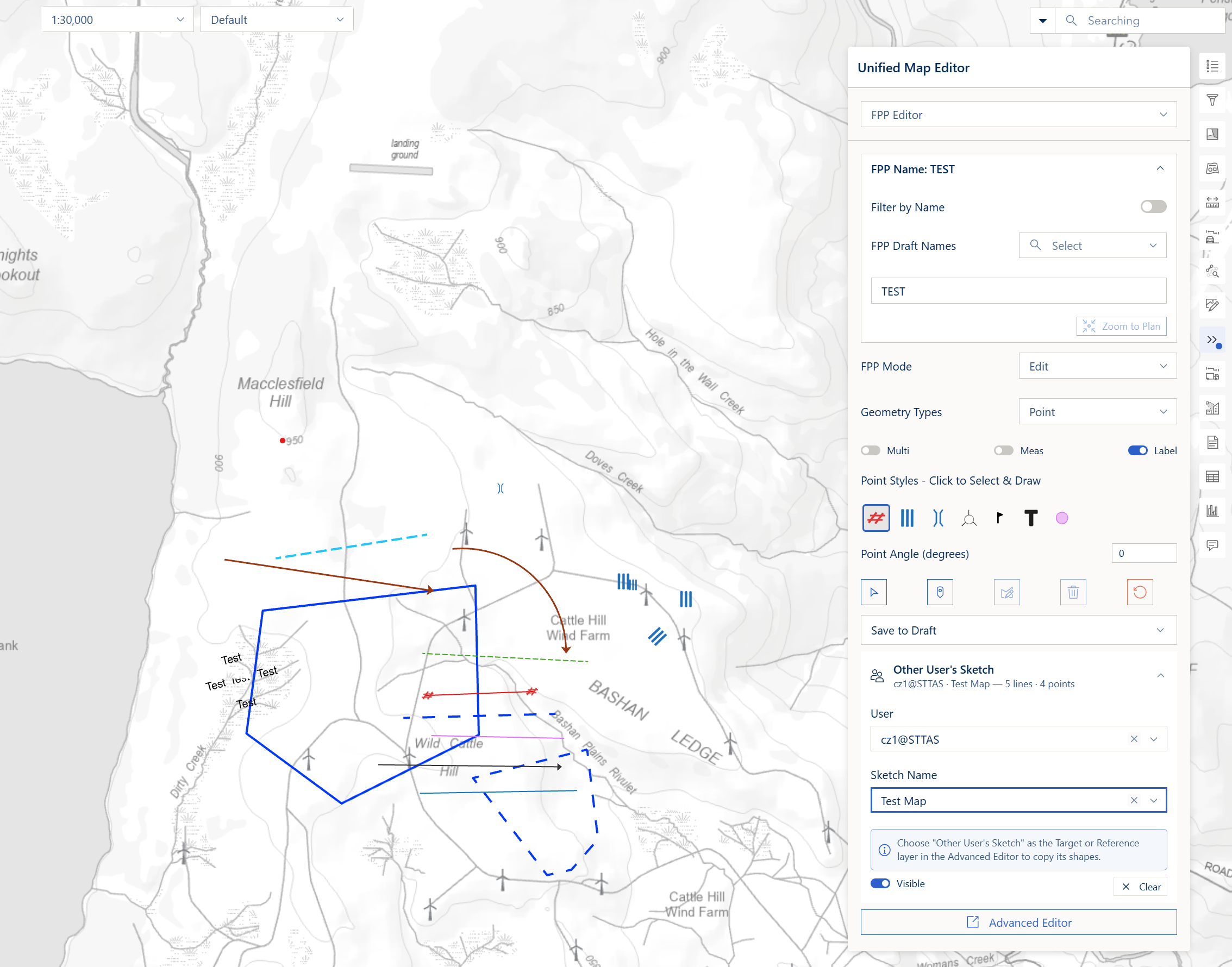Click the Clear button

[x=1140, y=887]
